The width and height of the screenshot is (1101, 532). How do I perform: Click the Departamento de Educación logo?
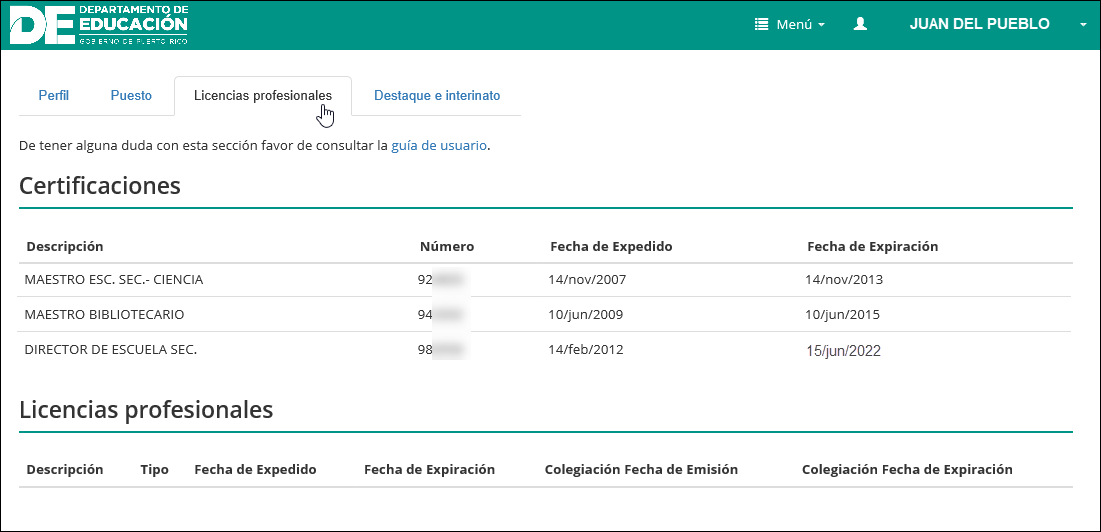point(98,24)
